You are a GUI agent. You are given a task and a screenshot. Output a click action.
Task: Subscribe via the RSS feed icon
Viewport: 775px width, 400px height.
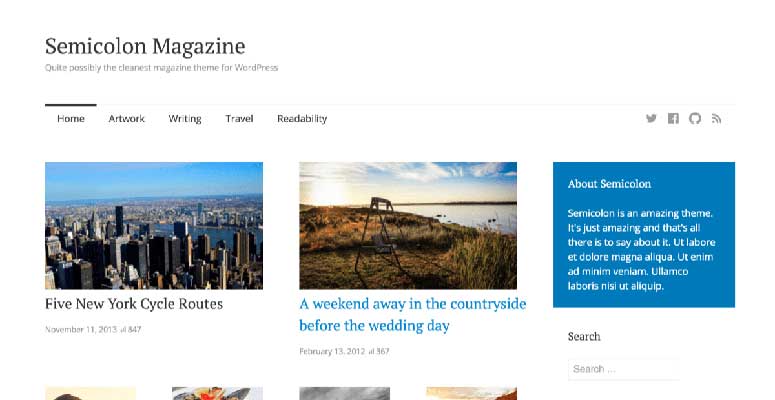coord(716,118)
